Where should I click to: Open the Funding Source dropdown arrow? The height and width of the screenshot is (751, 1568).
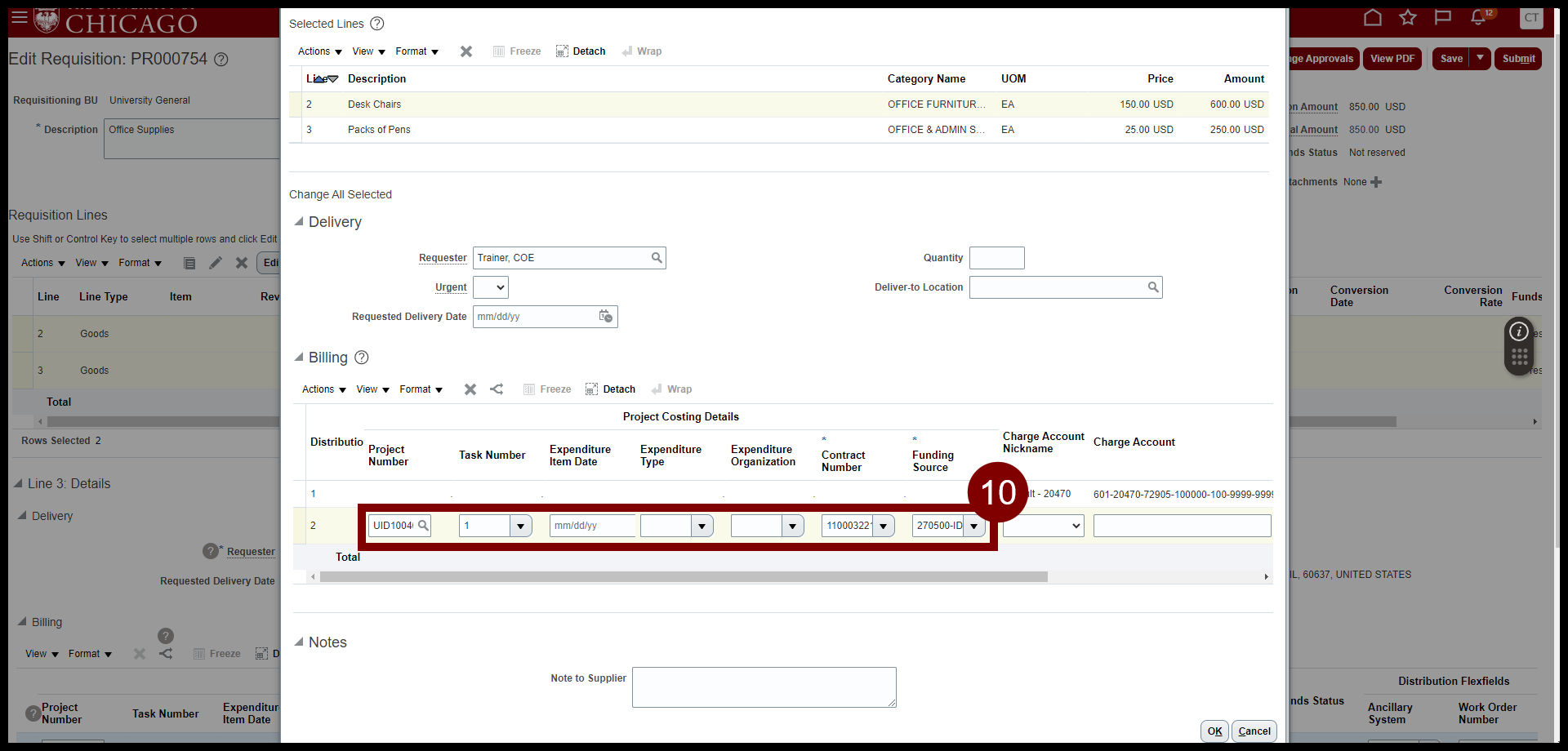click(974, 526)
